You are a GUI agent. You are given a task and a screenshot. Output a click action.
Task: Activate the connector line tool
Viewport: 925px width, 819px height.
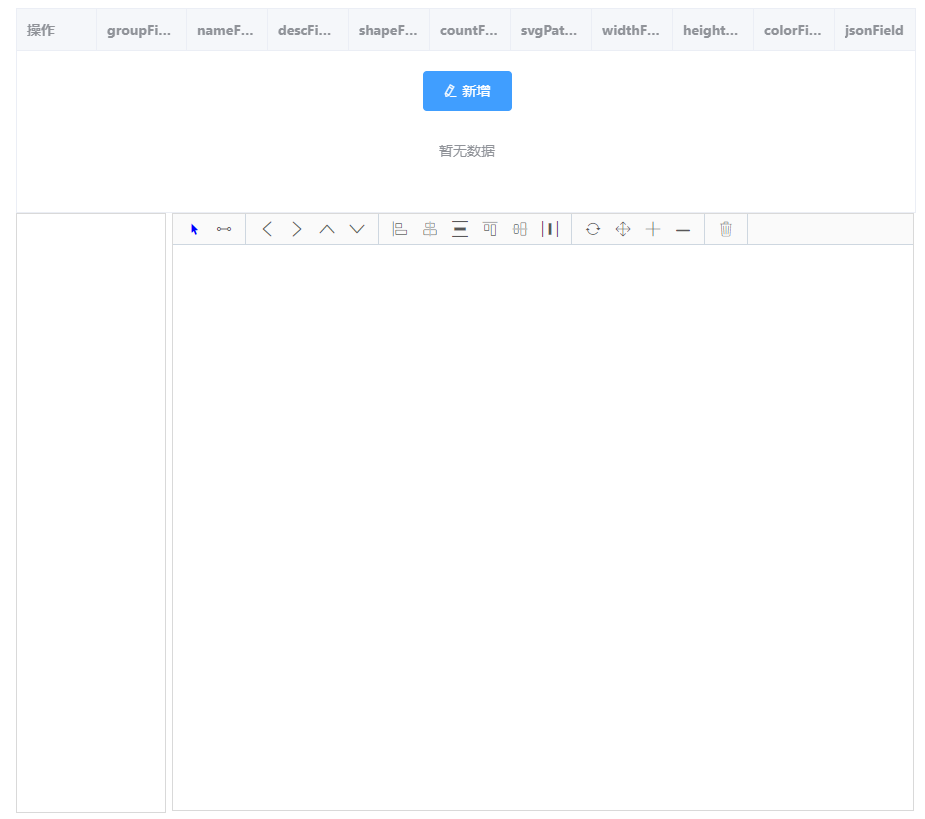coord(224,229)
